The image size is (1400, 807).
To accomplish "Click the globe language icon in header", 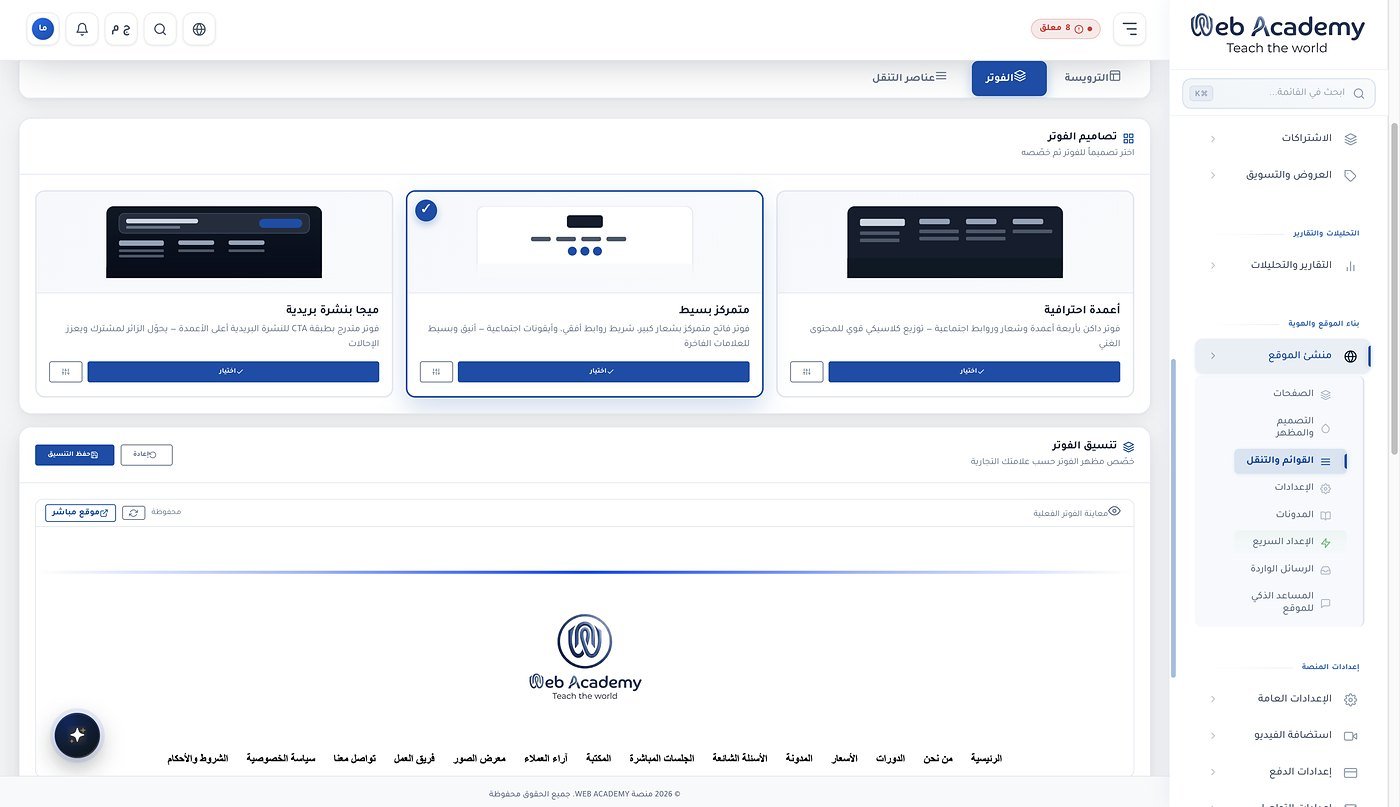I will click(x=199, y=29).
